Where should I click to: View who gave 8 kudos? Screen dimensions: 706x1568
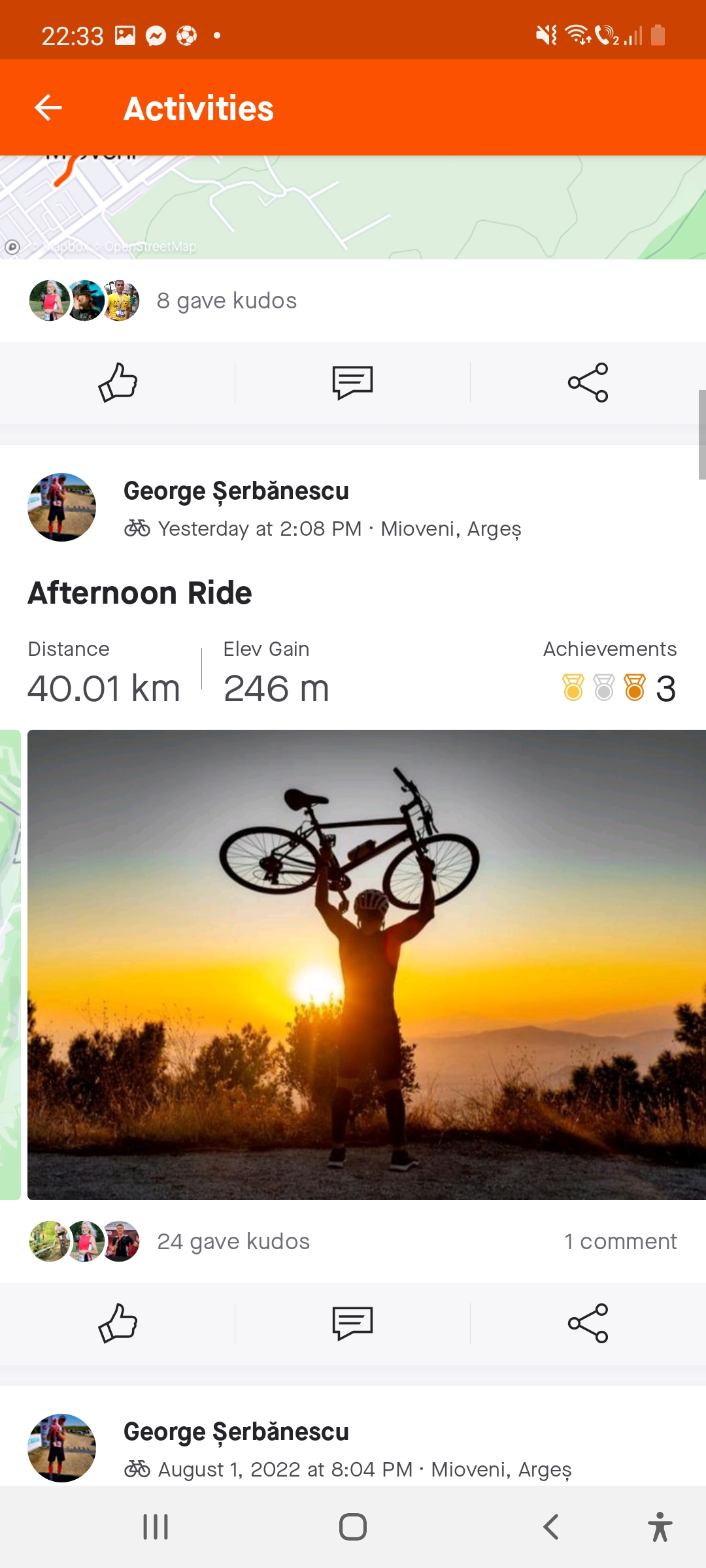pyautogui.click(x=227, y=301)
